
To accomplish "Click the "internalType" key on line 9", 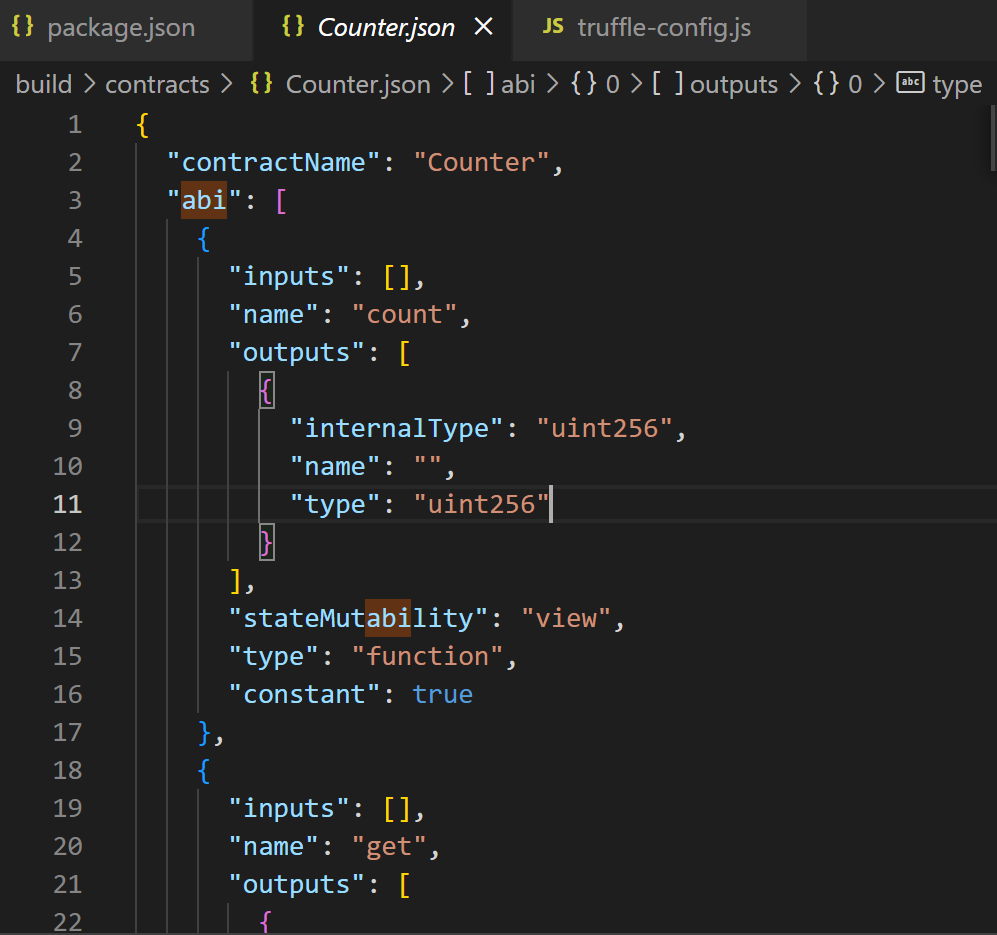I will [397, 429].
